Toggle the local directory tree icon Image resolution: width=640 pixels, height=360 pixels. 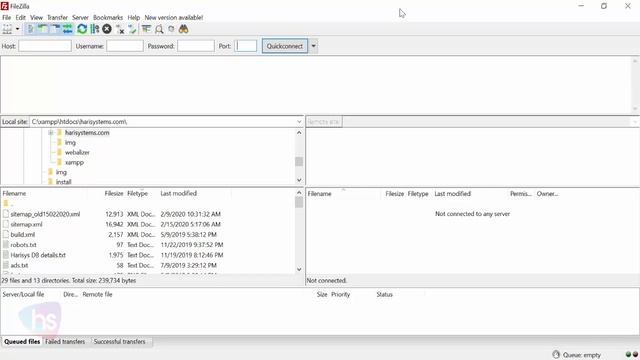click(x=42, y=29)
